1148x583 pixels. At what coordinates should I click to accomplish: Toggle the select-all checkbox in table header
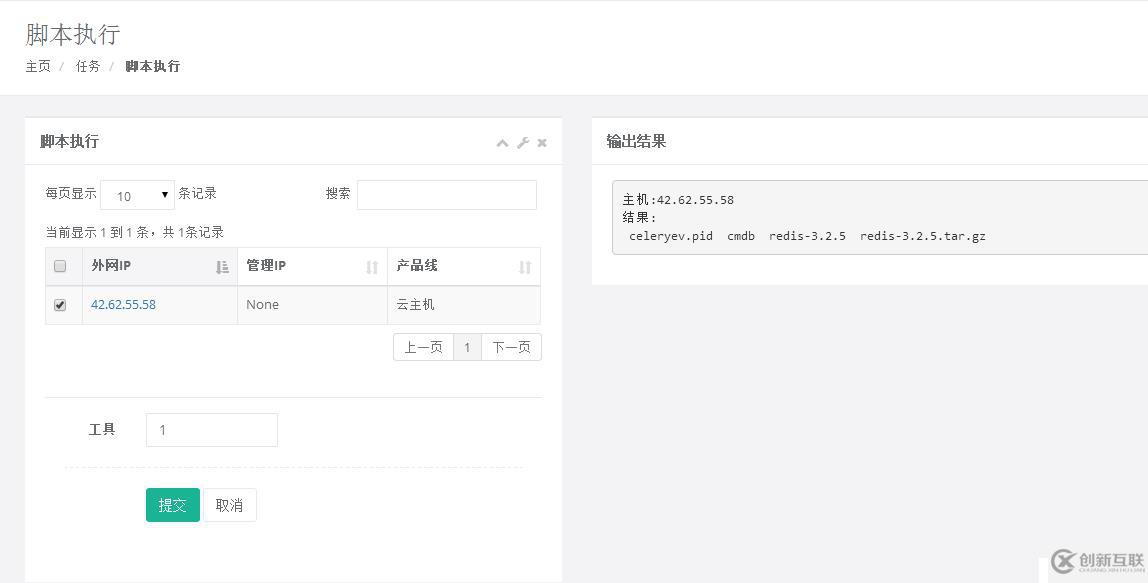click(x=60, y=267)
